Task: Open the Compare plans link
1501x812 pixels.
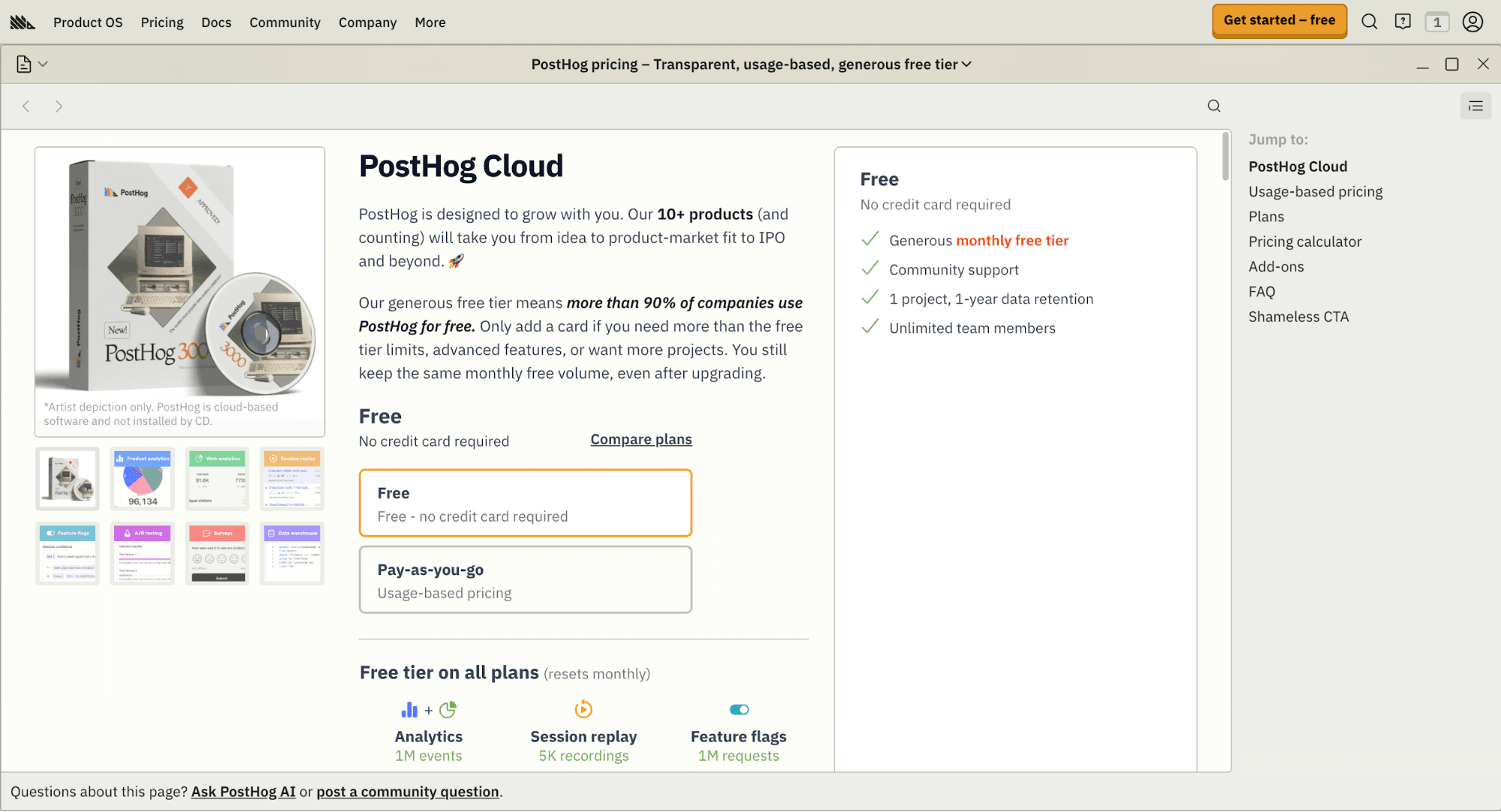Action: click(640, 439)
